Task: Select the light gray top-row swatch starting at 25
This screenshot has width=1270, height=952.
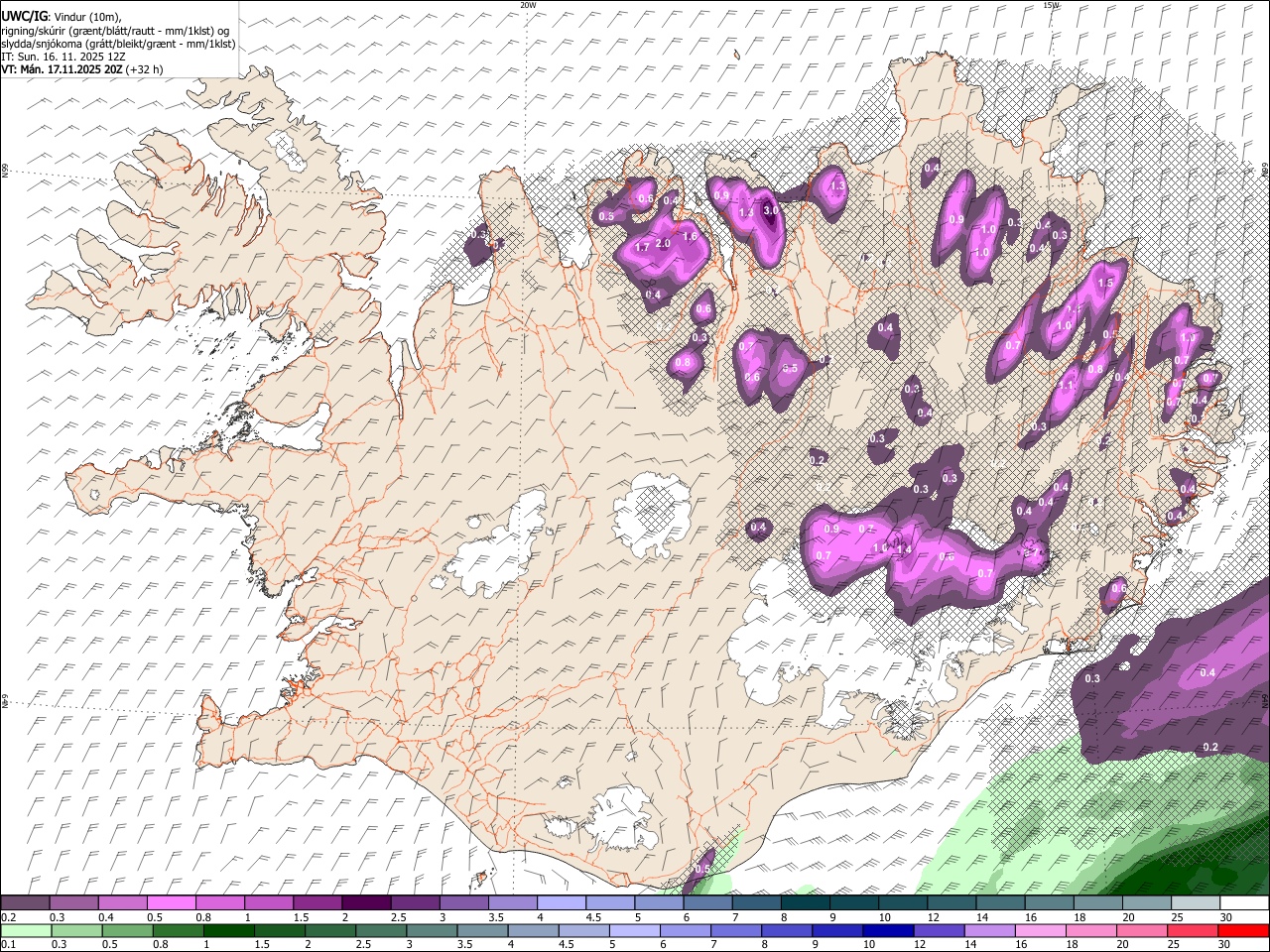Action: [x=1195, y=903]
